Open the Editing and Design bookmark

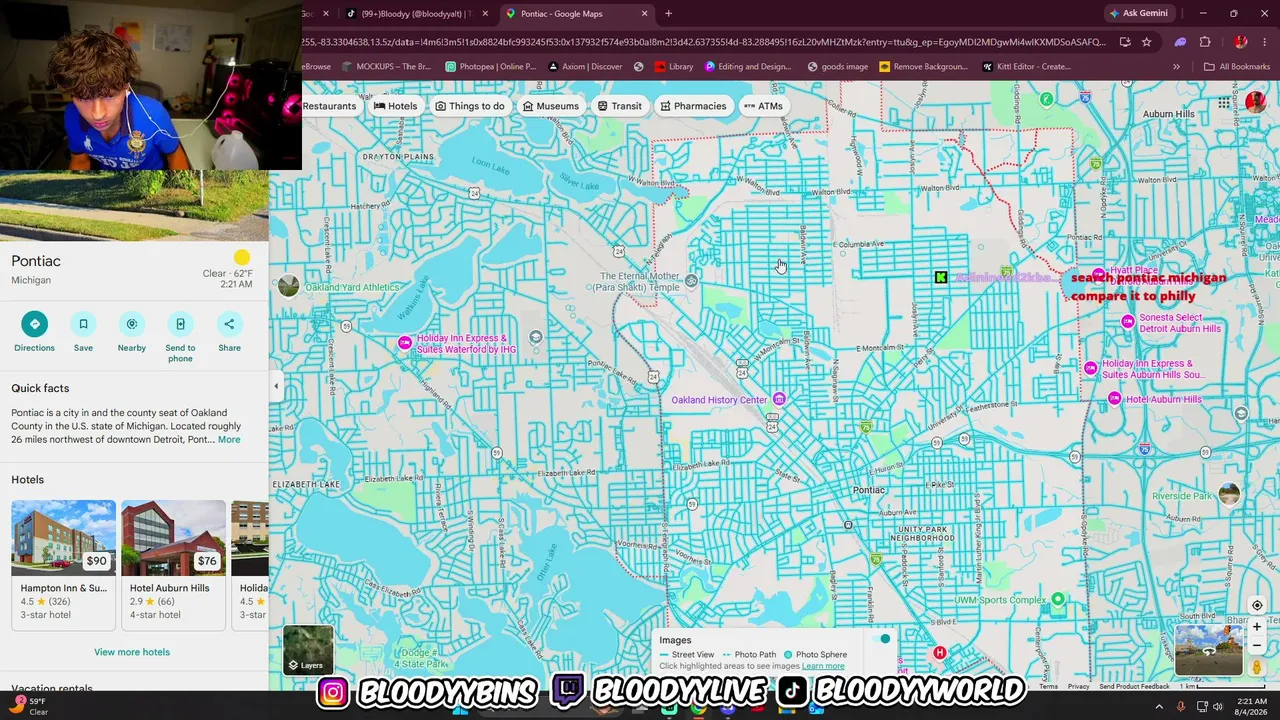tap(748, 67)
